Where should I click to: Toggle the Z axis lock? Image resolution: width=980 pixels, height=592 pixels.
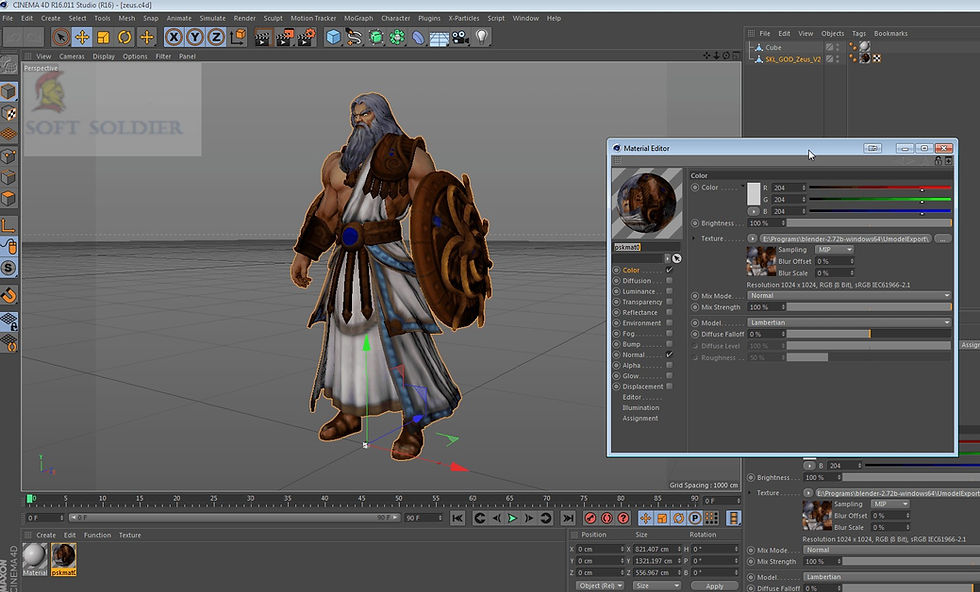216,38
